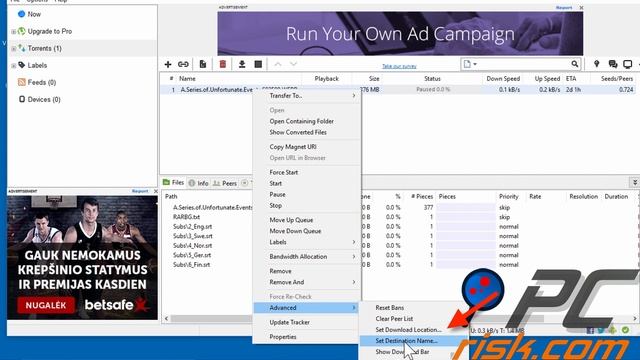
Task: Open Bandwidth Allocation submenu
Action: point(307,256)
